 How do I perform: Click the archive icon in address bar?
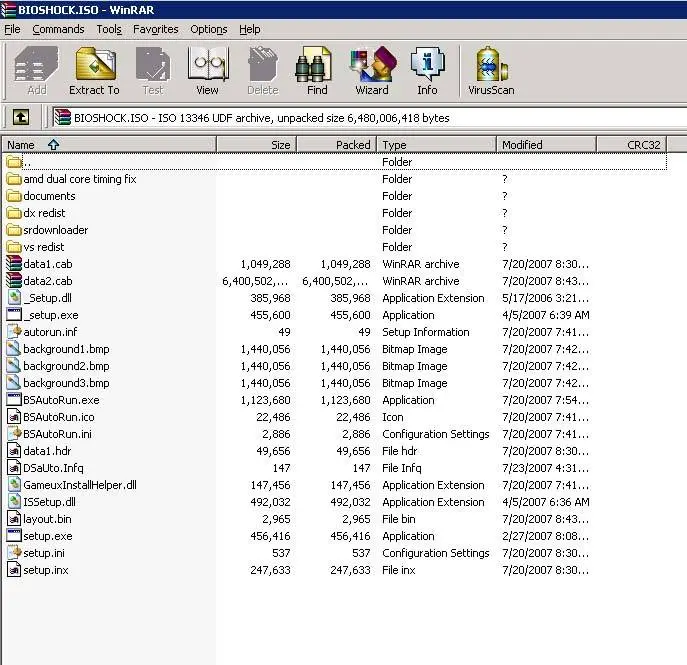[x=62, y=117]
